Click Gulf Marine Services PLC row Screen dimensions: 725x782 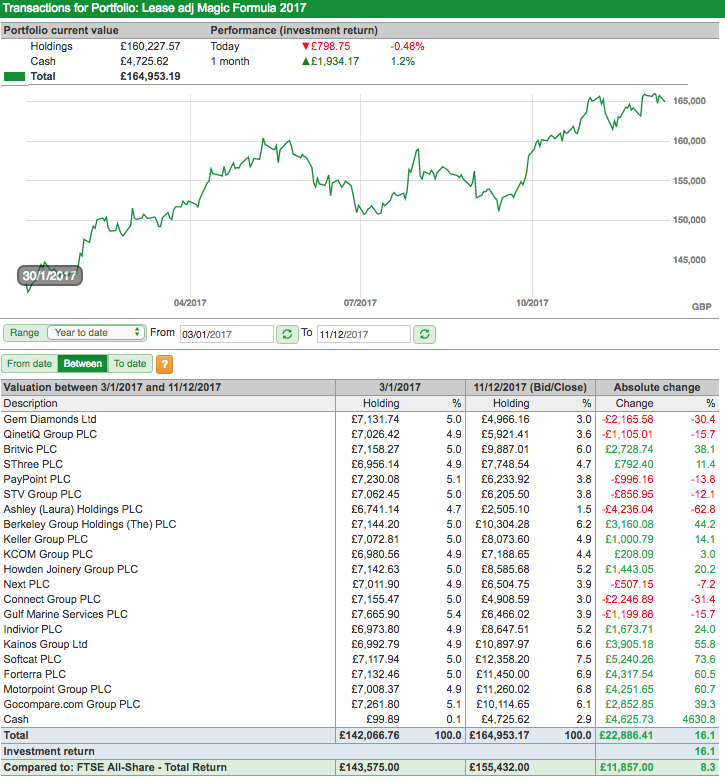[x=360, y=614]
